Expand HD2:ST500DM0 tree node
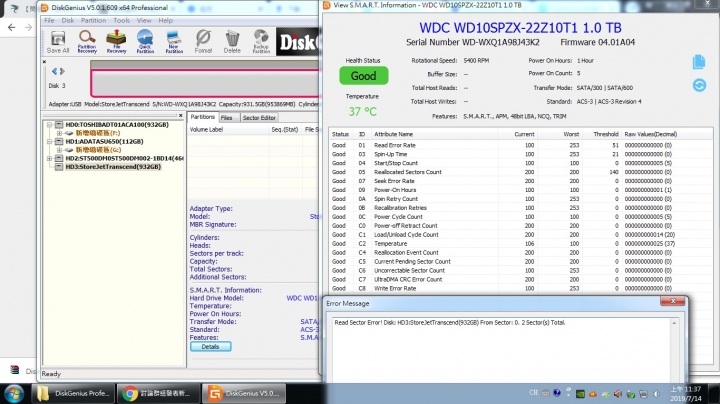This screenshot has width=720, height=404. coord(49,158)
